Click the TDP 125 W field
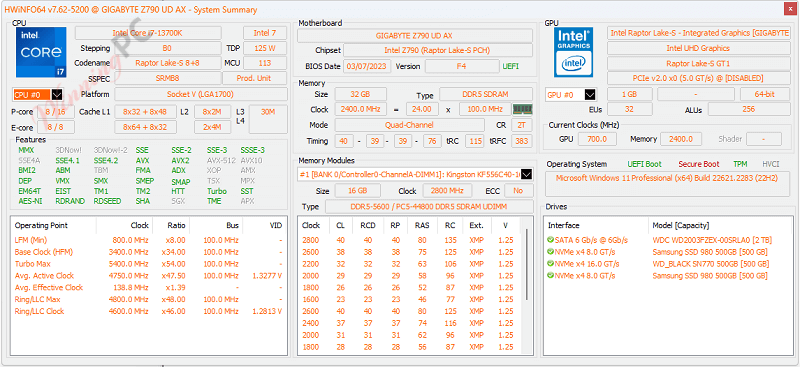 click(265, 48)
